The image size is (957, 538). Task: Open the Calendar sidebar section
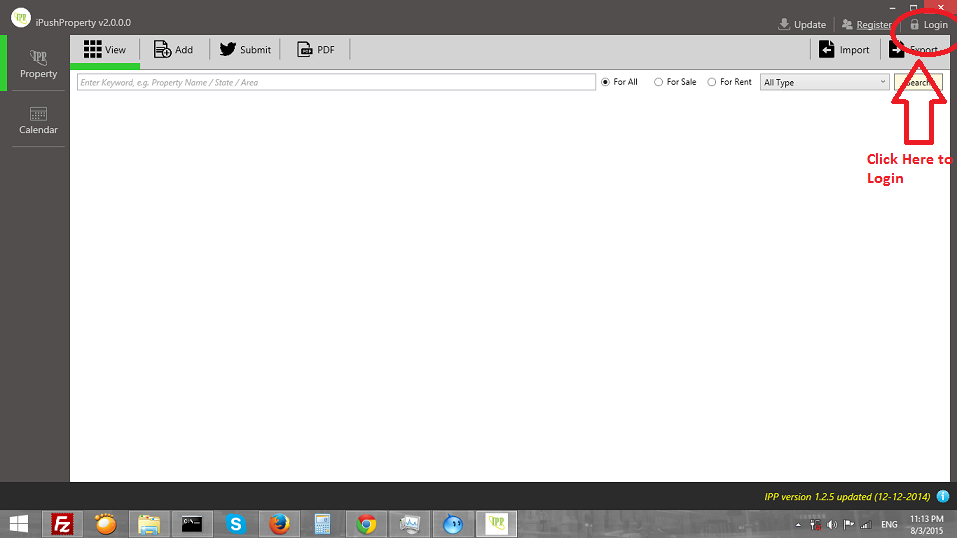tap(38, 120)
